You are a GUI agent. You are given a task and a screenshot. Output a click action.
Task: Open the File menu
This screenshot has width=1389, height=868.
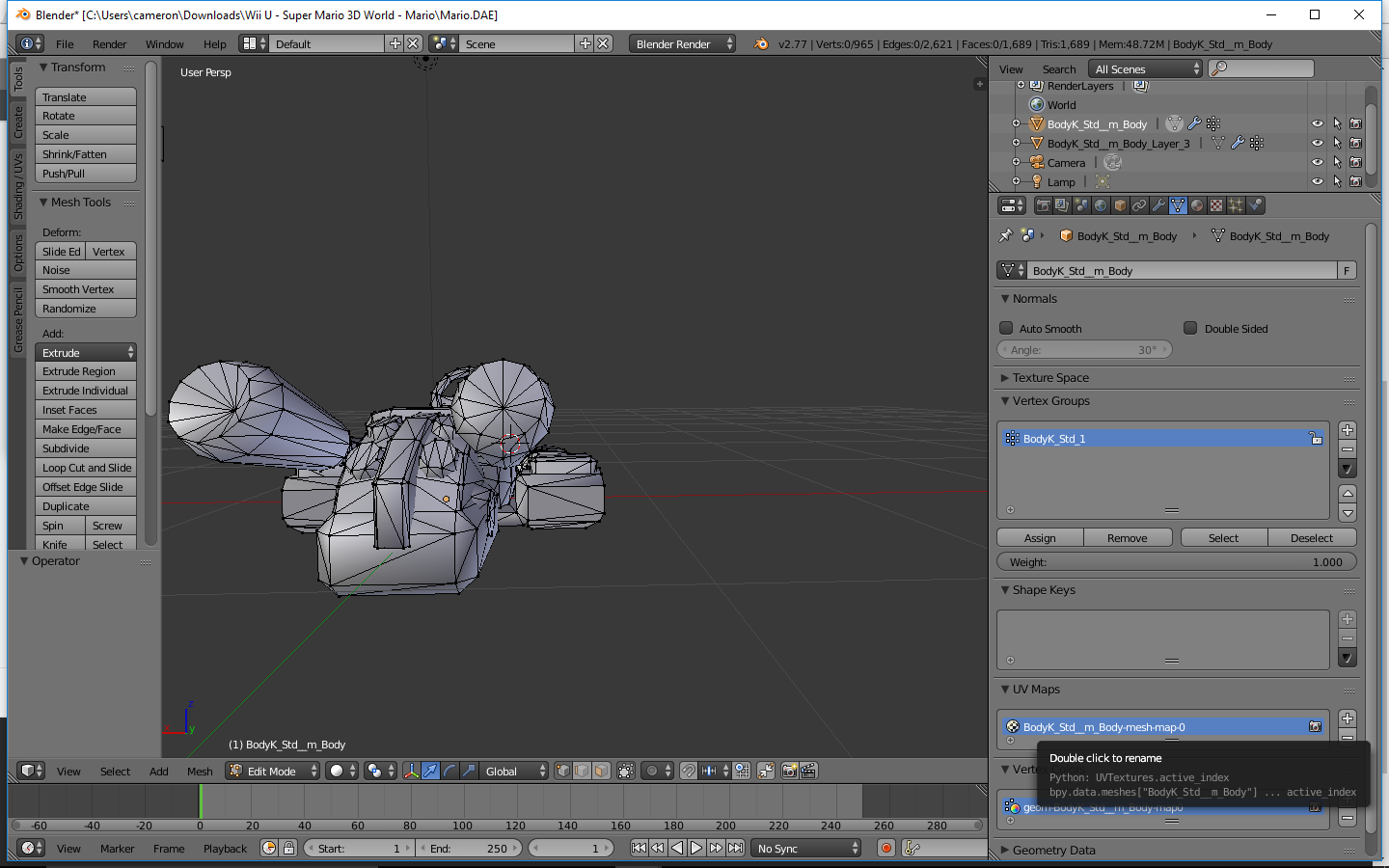pos(65,44)
